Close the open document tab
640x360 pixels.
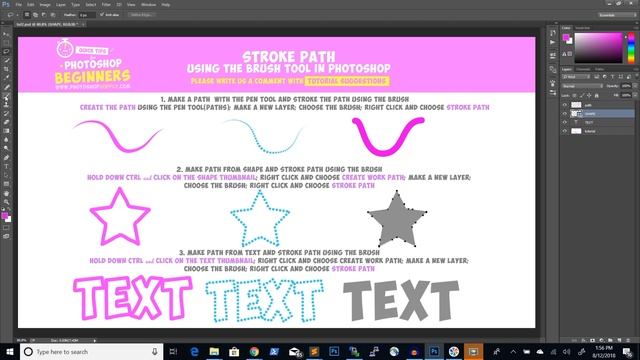click(83, 24)
